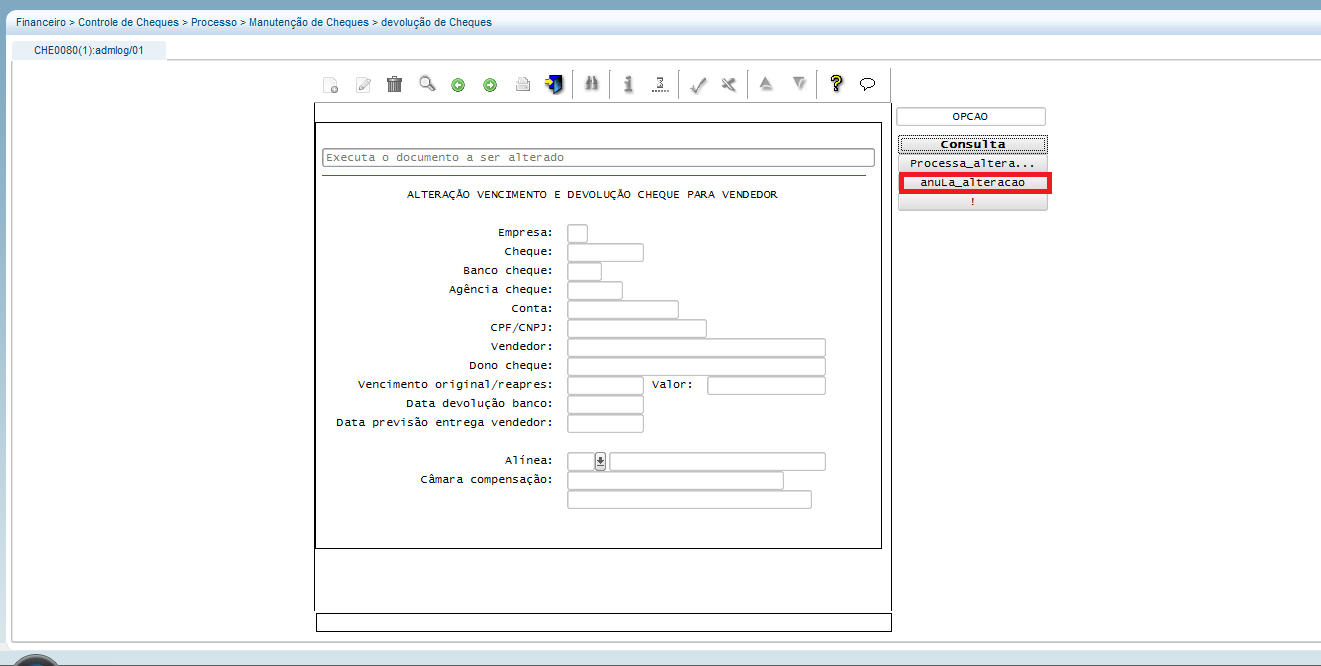The width and height of the screenshot is (1321, 666).
Task: Click the up triangle toolbar icon
Action: pyautogui.click(x=766, y=84)
